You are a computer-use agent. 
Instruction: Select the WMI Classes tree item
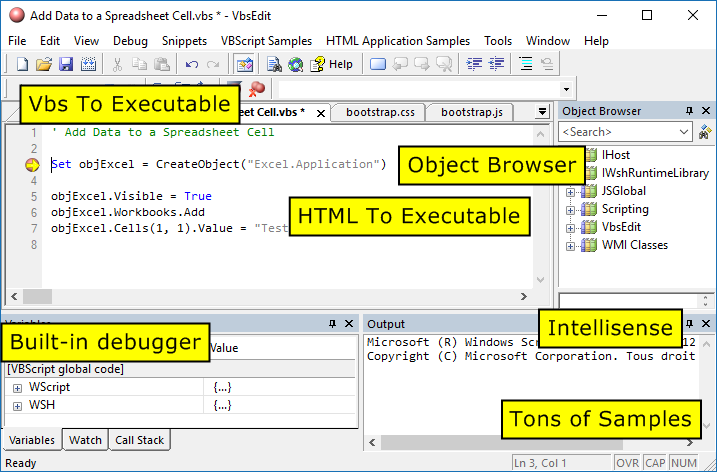[x=634, y=245]
